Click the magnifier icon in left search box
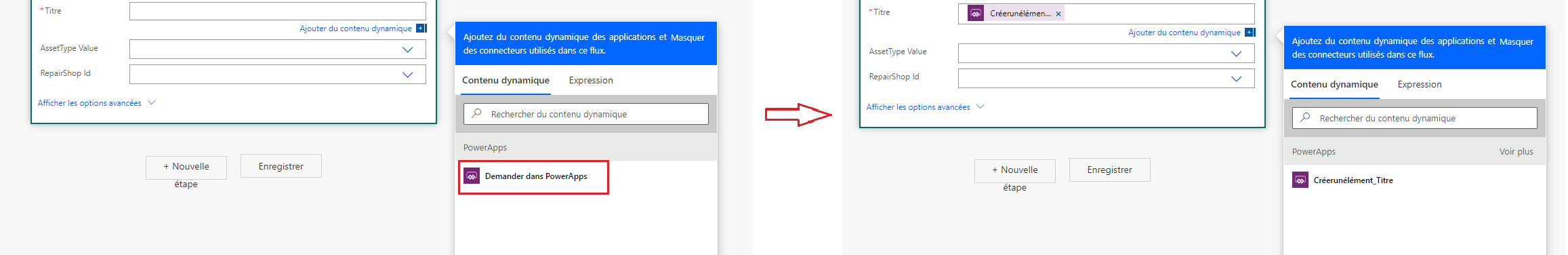1568x255 pixels. [x=477, y=113]
